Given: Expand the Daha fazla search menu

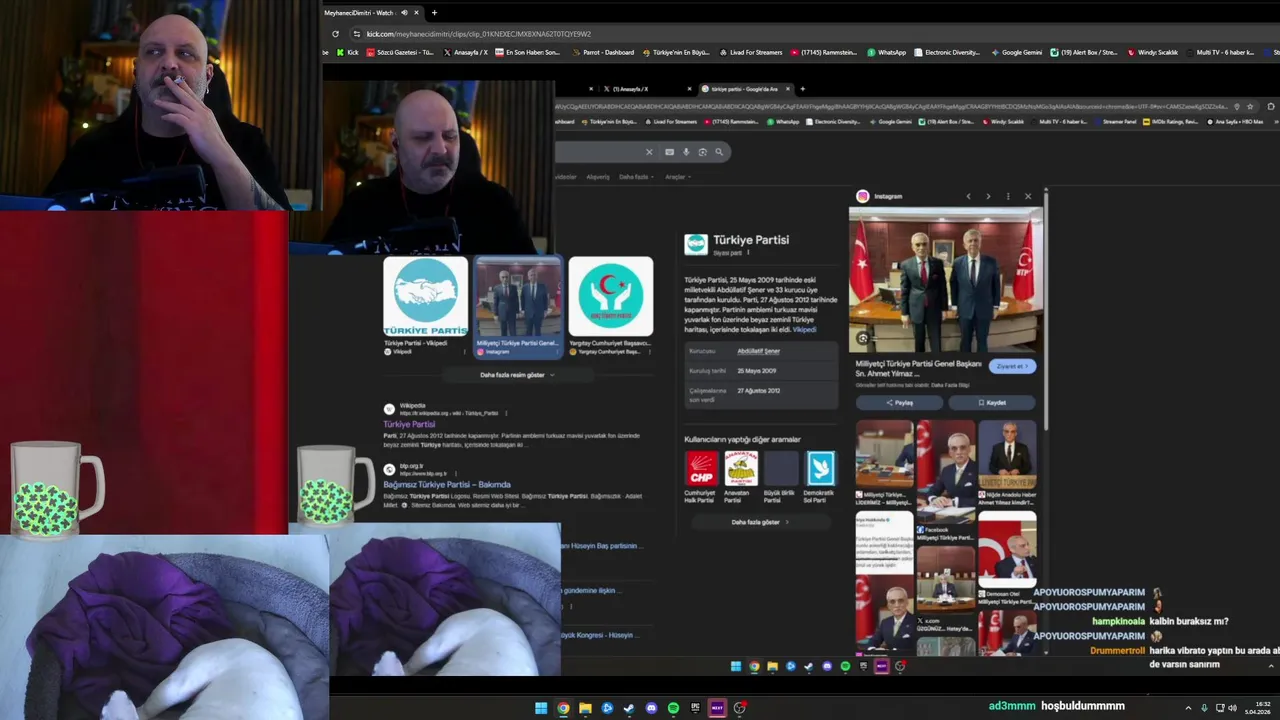Looking at the screenshot, I should click(636, 177).
